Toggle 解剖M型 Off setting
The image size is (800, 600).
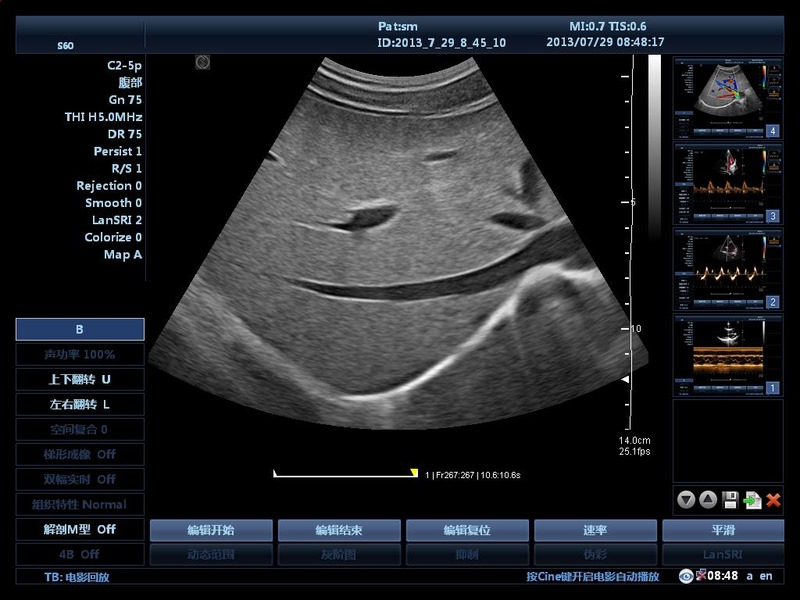point(80,529)
